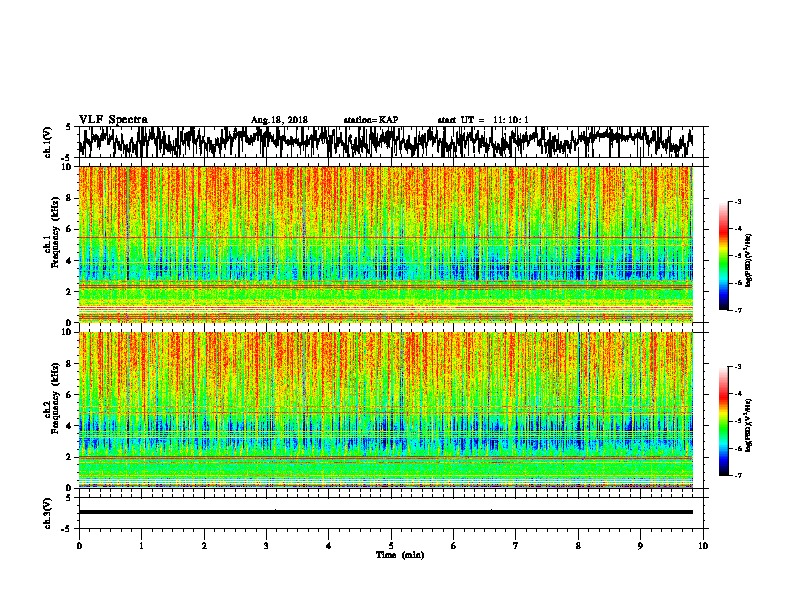Click the ch.1 voltage waveform trace

point(386,142)
